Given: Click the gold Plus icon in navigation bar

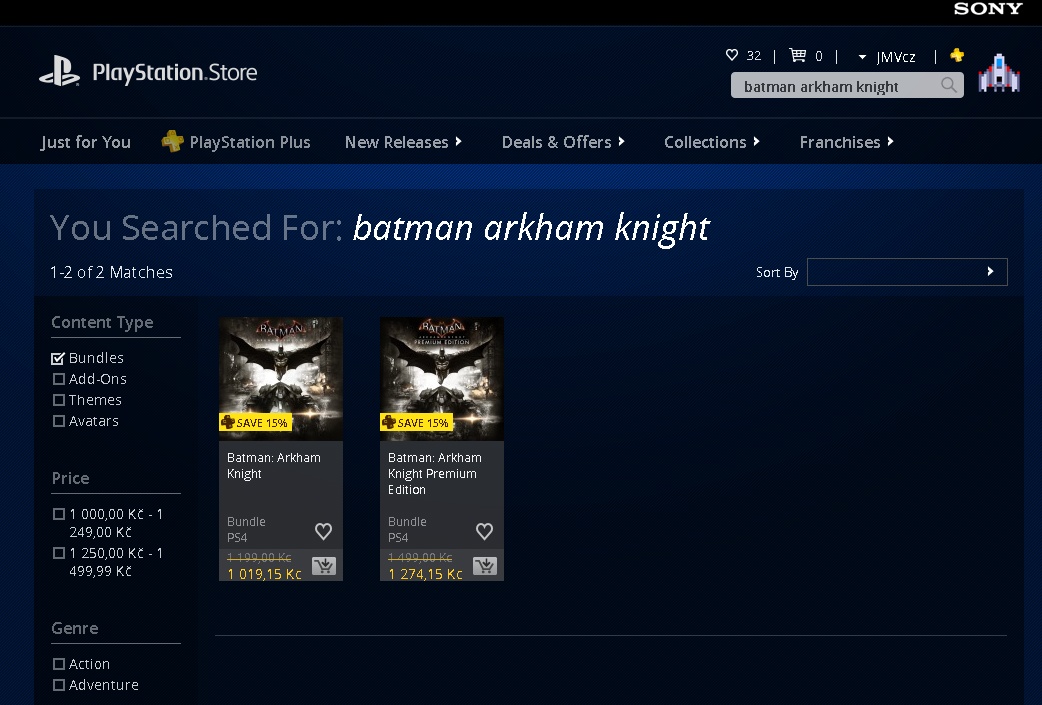Looking at the screenshot, I should click(x=172, y=141).
